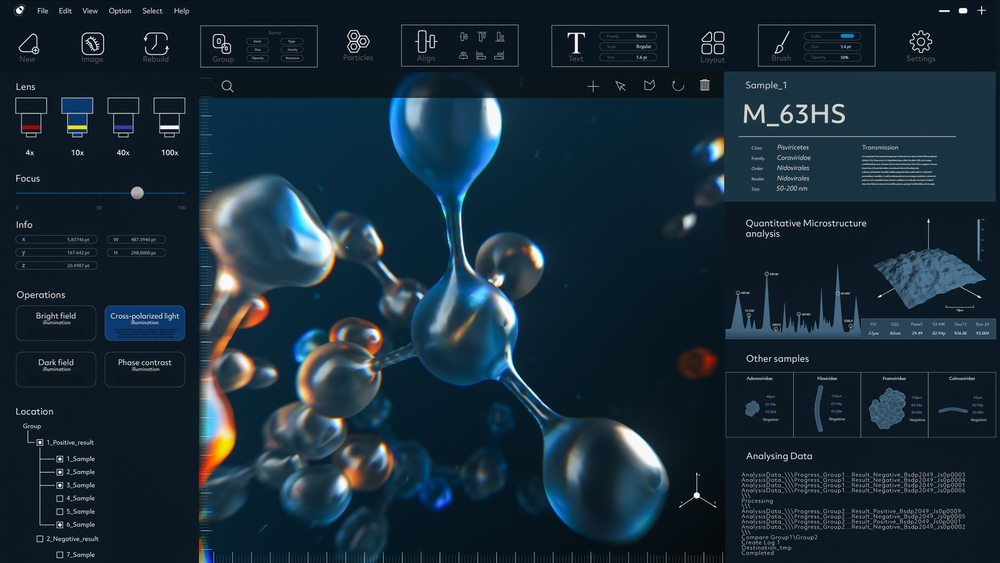Open the Particles tool
The height and width of the screenshot is (563, 1000).
(358, 41)
